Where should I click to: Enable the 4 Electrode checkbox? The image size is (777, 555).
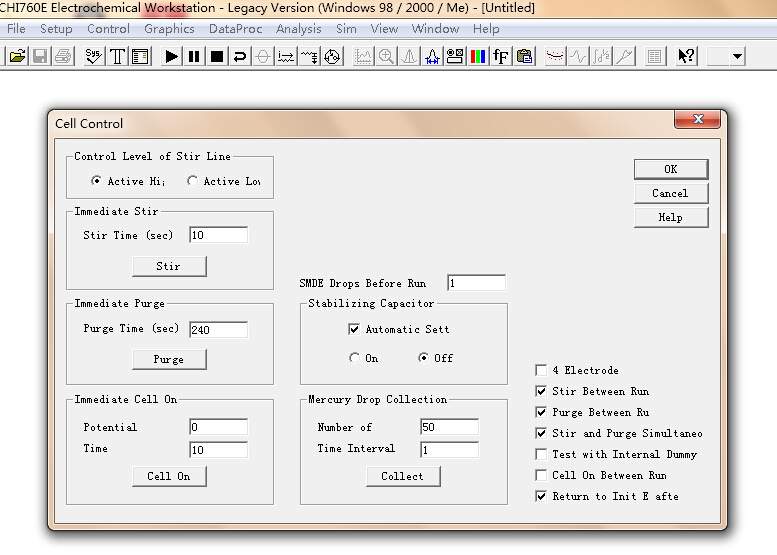pos(542,371)
